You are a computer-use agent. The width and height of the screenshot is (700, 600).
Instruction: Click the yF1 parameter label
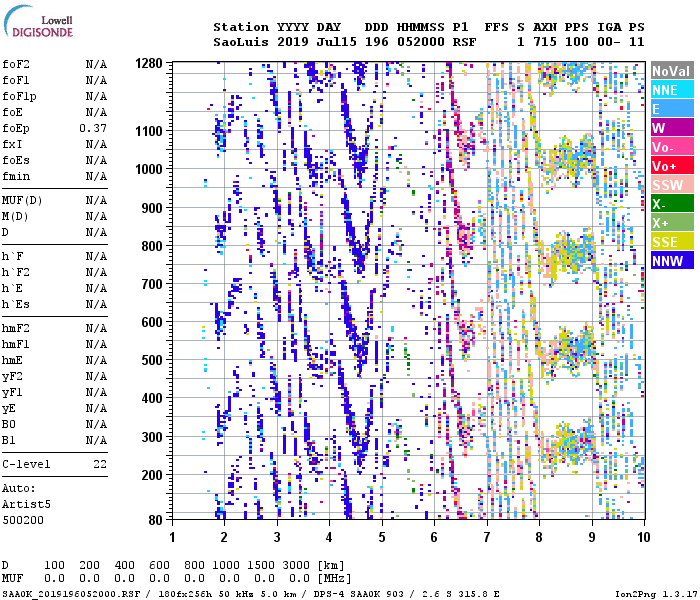[x=12, y=392]
